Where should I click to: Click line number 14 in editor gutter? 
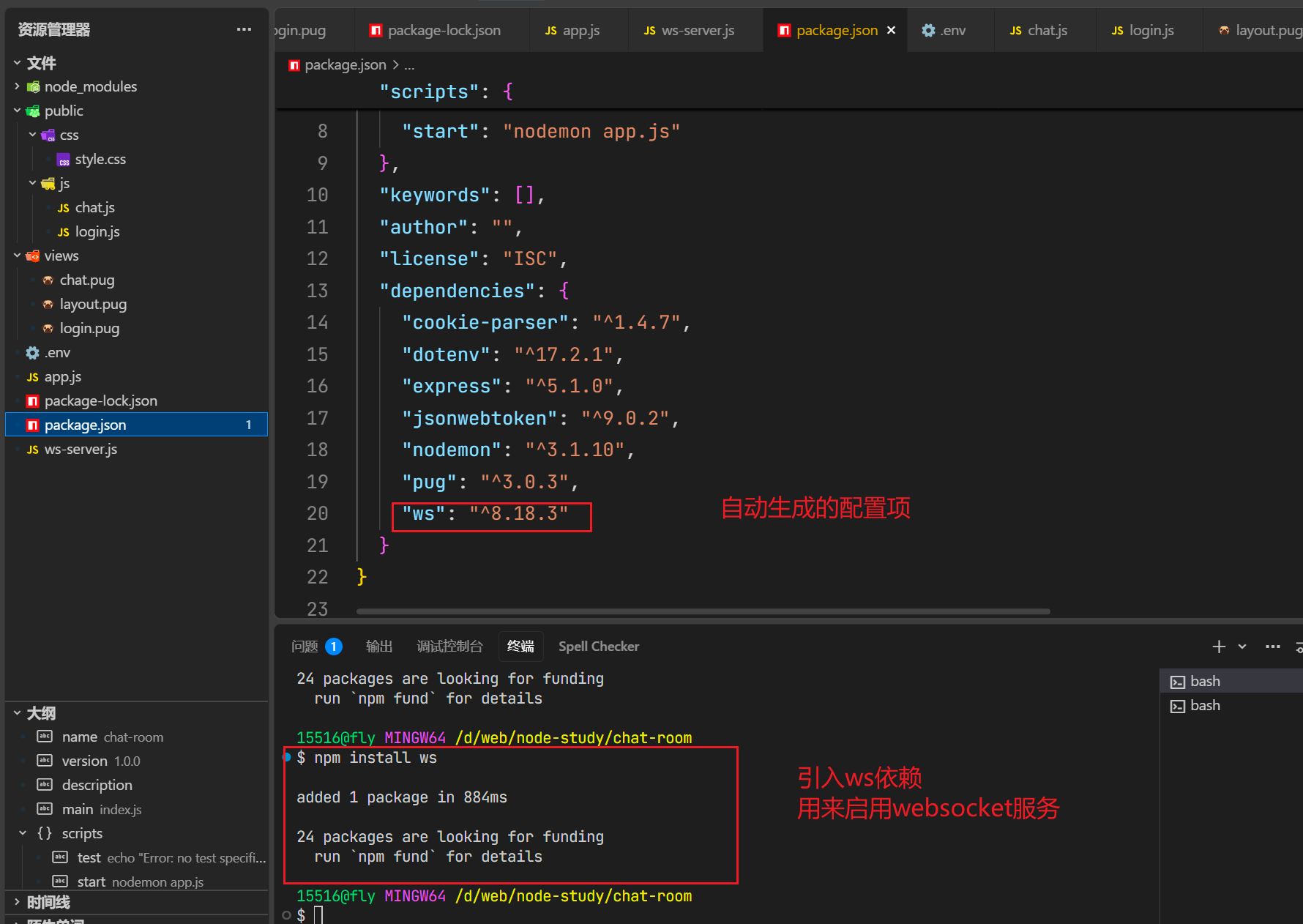pyautogui.click(x=317, y=322)
